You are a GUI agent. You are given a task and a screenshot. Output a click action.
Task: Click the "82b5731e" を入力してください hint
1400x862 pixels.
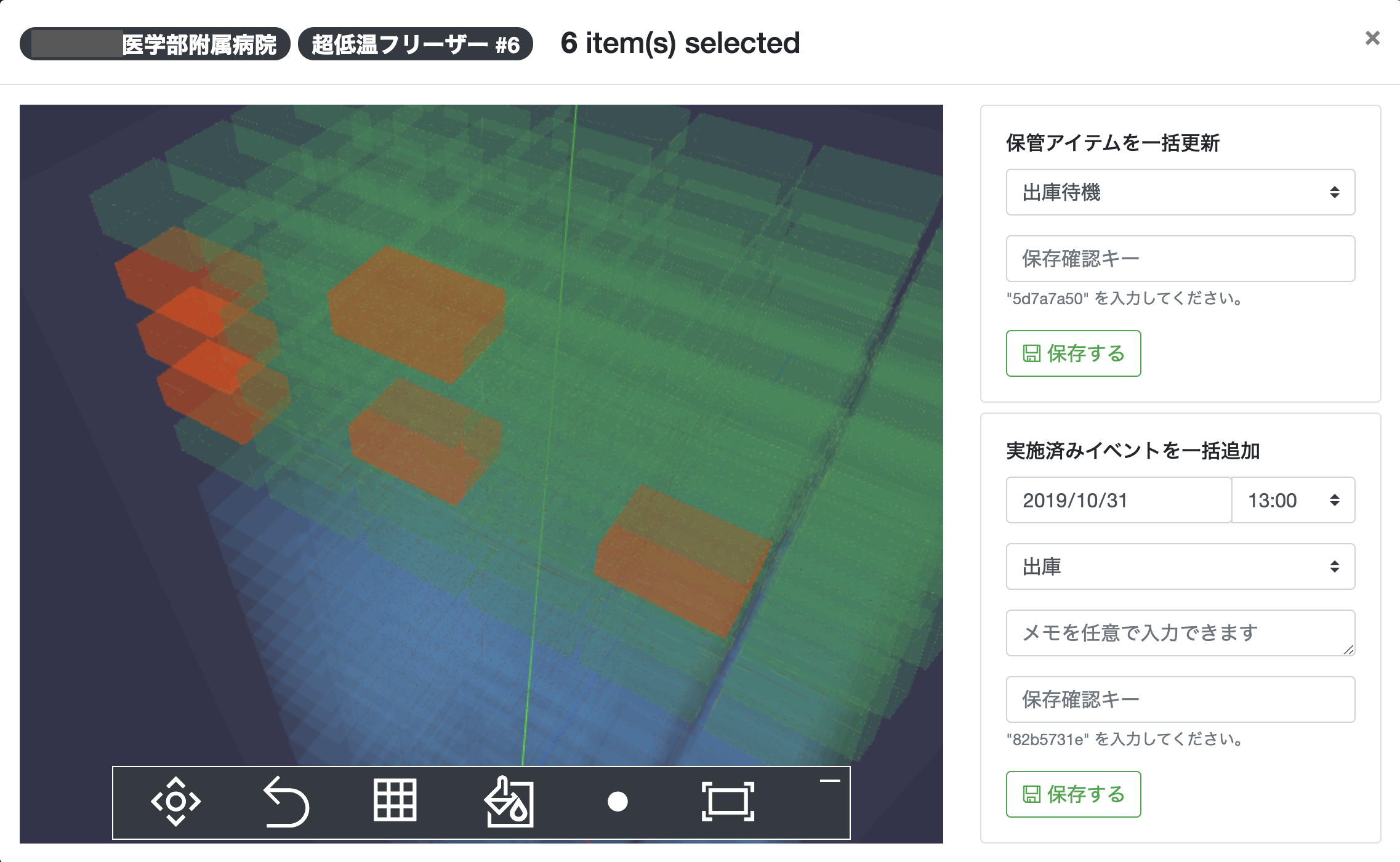click(x=1125, y=739)
